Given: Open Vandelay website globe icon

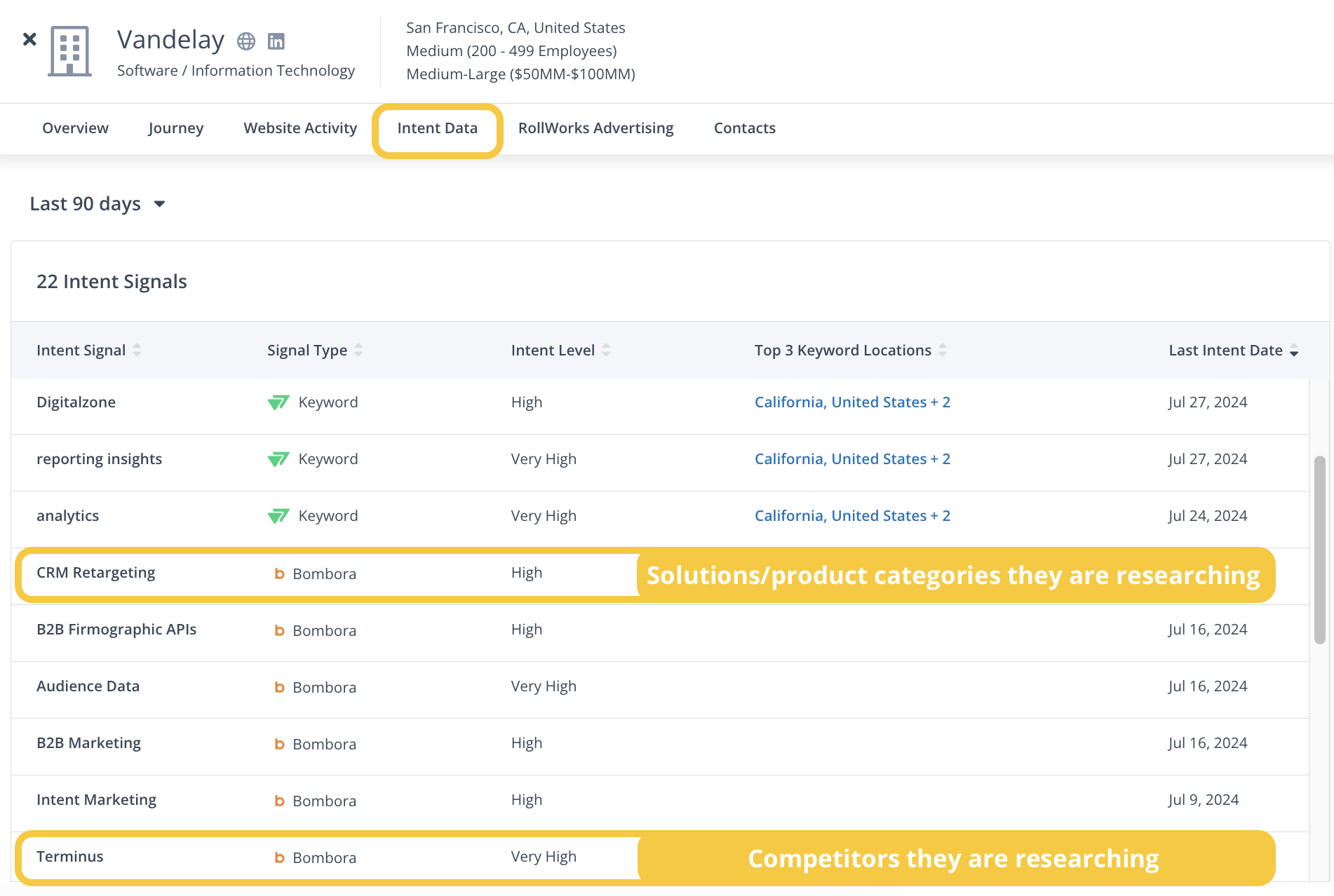Looking at the screenshot, I should [x=246, y=41].
